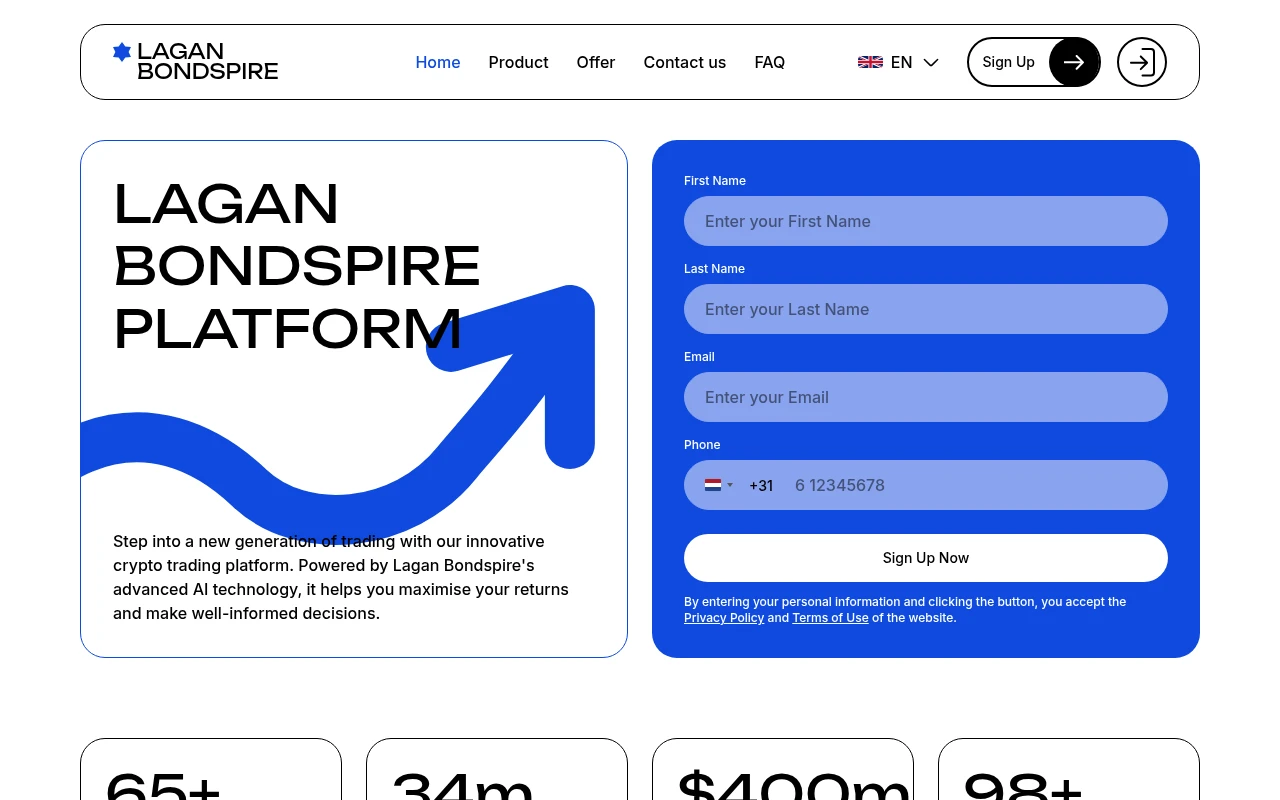Open the Privacy Policy link
This screenshot has height=800, width=1280.
click(x=723, y=617)
